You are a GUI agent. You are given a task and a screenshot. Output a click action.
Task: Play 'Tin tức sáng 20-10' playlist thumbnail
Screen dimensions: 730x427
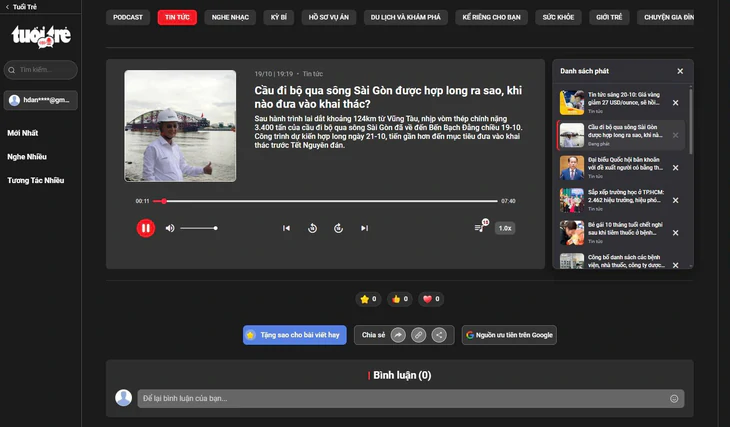(572, 103)
